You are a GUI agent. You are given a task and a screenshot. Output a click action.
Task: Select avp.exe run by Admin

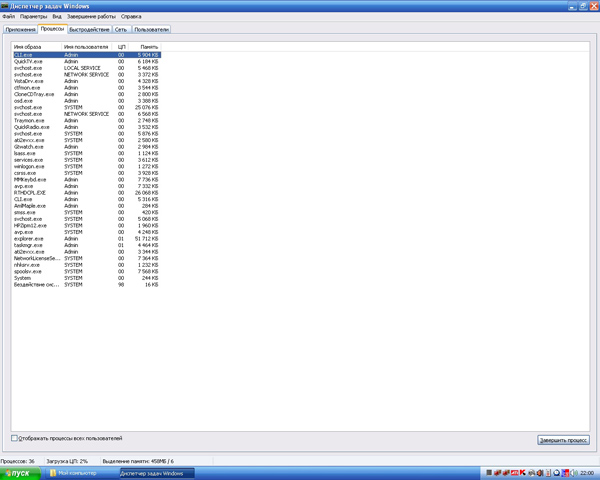(86, 186)
